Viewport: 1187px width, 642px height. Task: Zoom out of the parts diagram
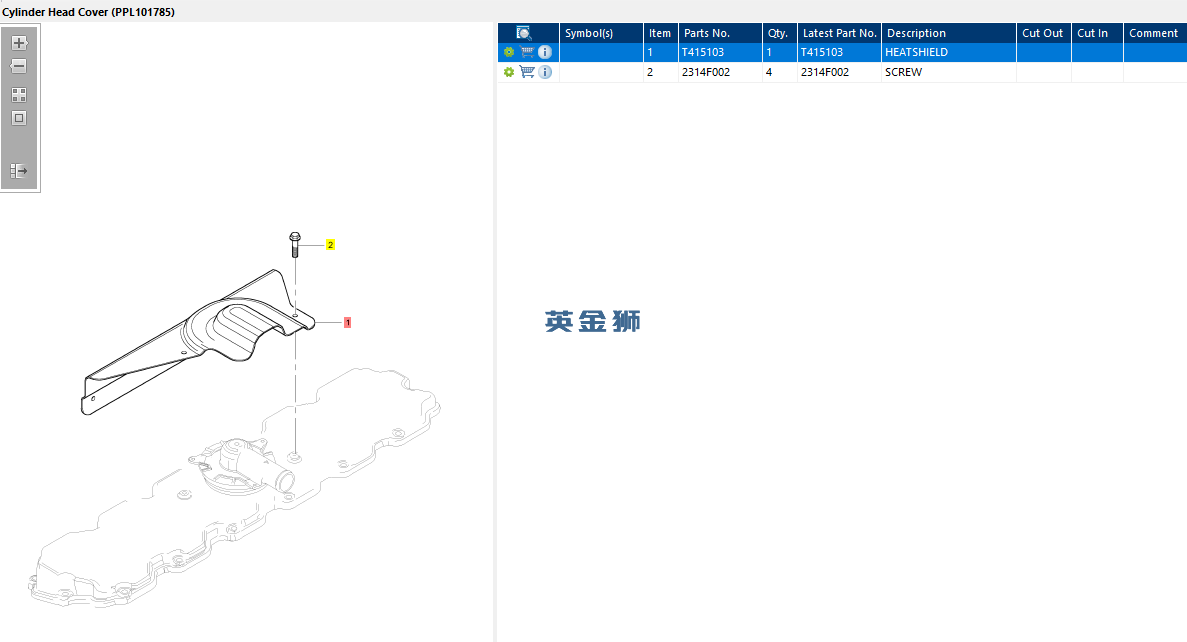pos(19,67)
